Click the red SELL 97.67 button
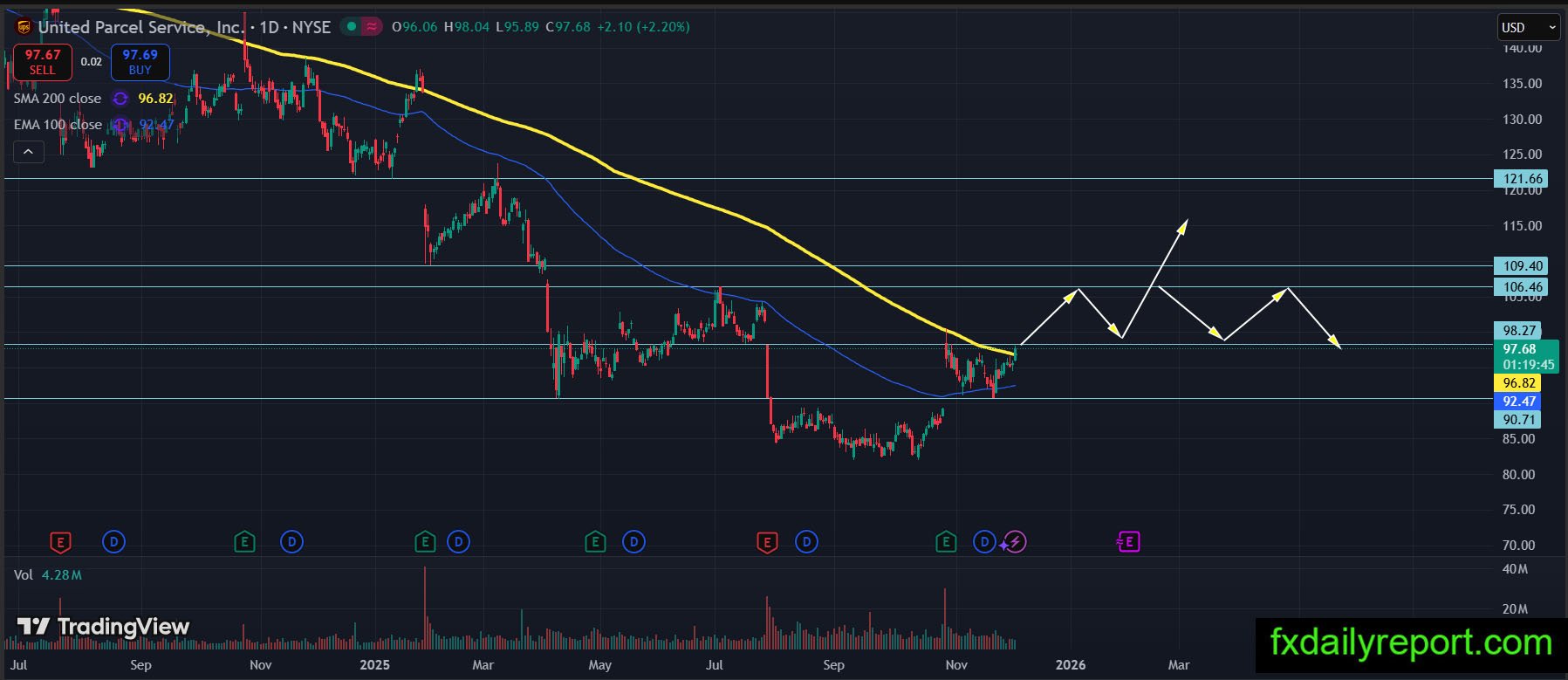The width and height of the screenshot is (1568, 680). tap(43, 62)
